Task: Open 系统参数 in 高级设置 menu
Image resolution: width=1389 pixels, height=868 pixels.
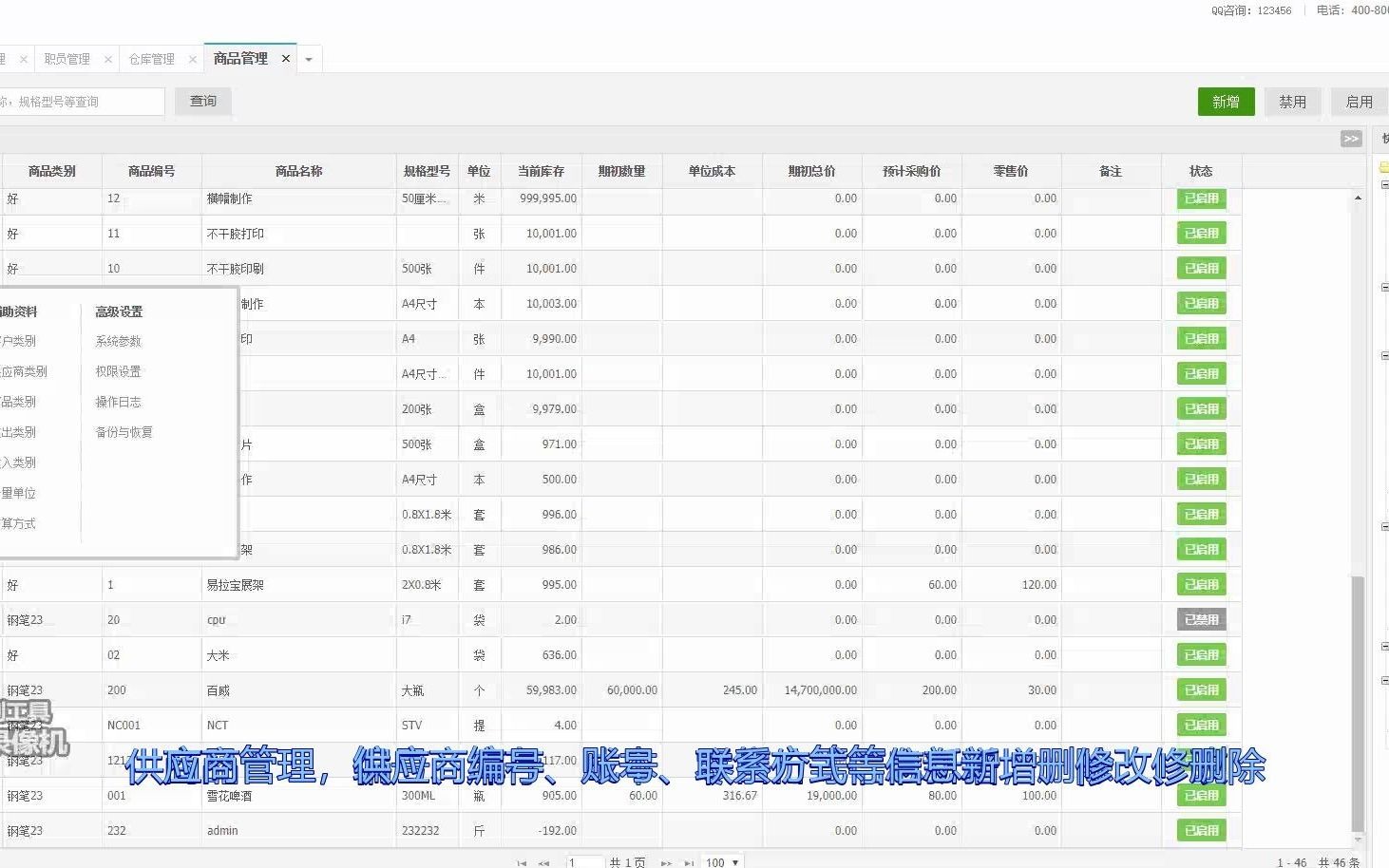Action: 118,341
